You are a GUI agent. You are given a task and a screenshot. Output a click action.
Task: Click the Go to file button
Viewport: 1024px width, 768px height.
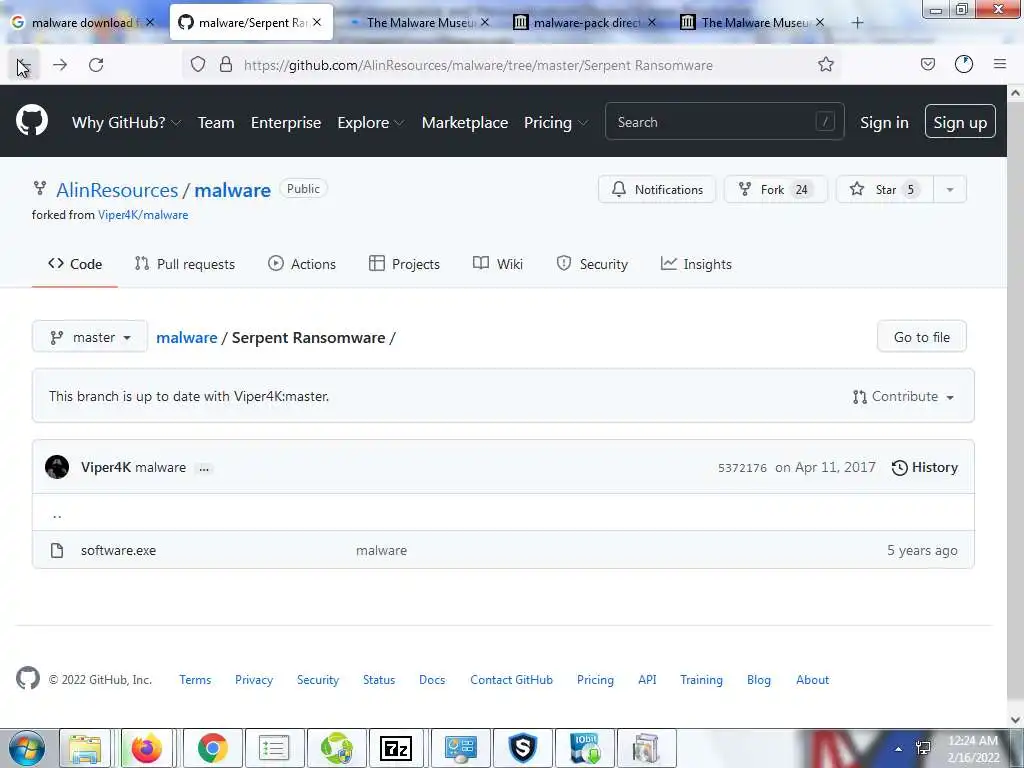(x=921, y=337)
